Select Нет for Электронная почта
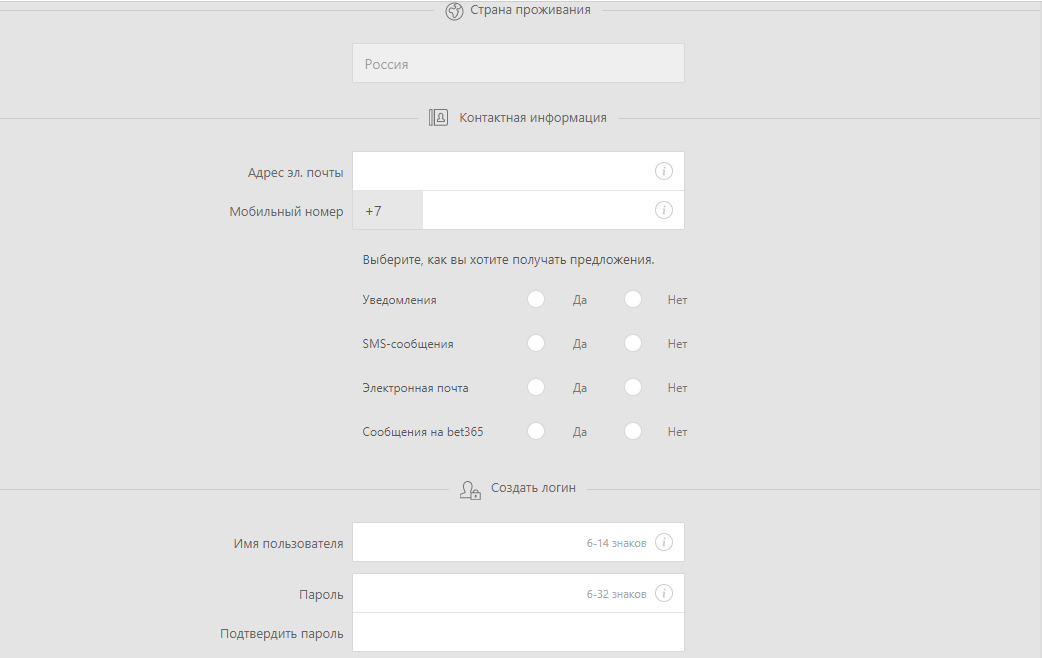The width and height of the screenshot is (1042, 658). [633, 387]
